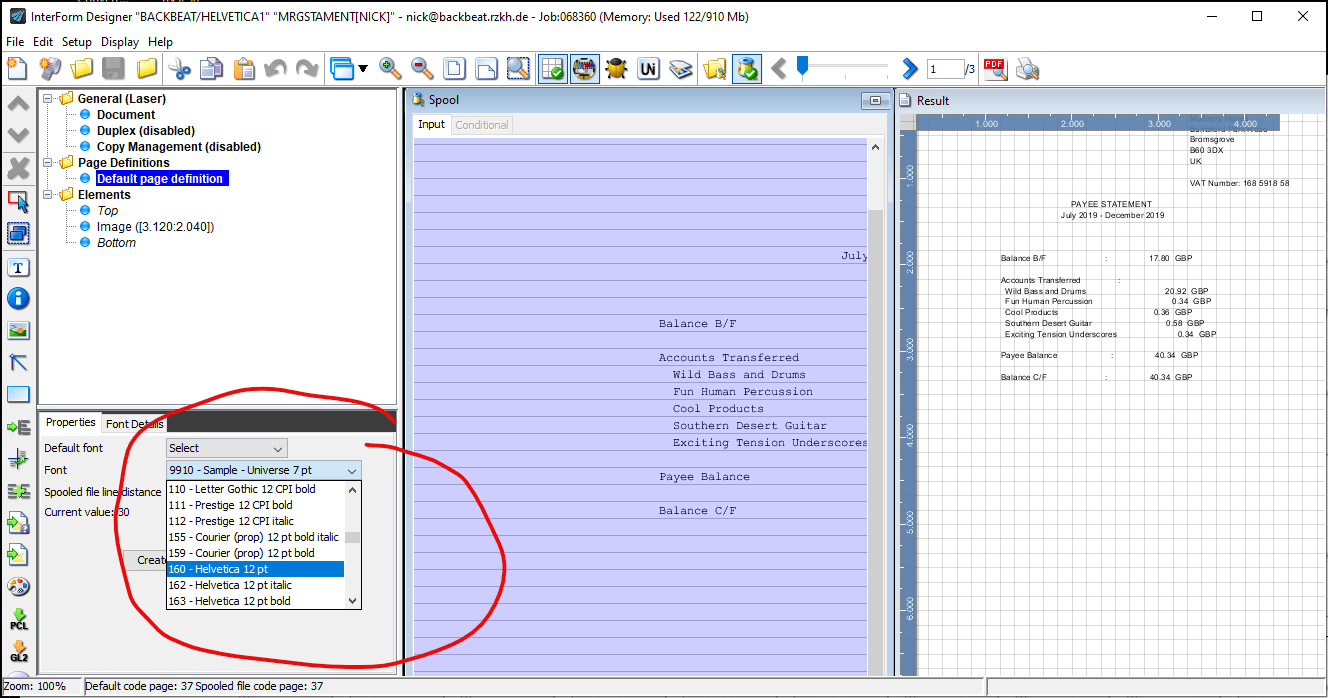1328x698 pixels.
Task: Select '155 - Courier (prop) 12 pt bold italic'
Action: click(x=255, y=537)
